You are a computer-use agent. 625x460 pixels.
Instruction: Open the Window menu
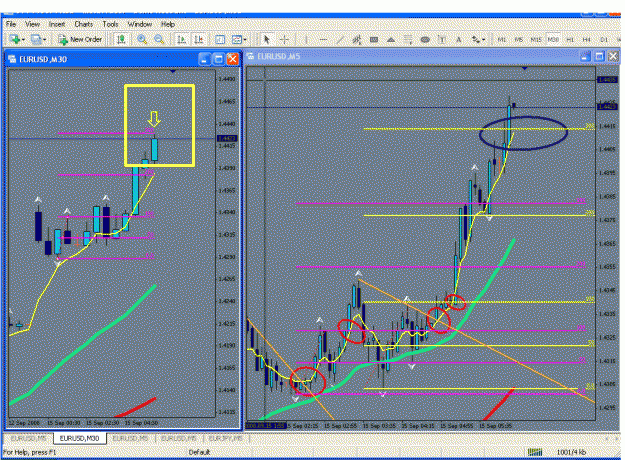(140, 24)
